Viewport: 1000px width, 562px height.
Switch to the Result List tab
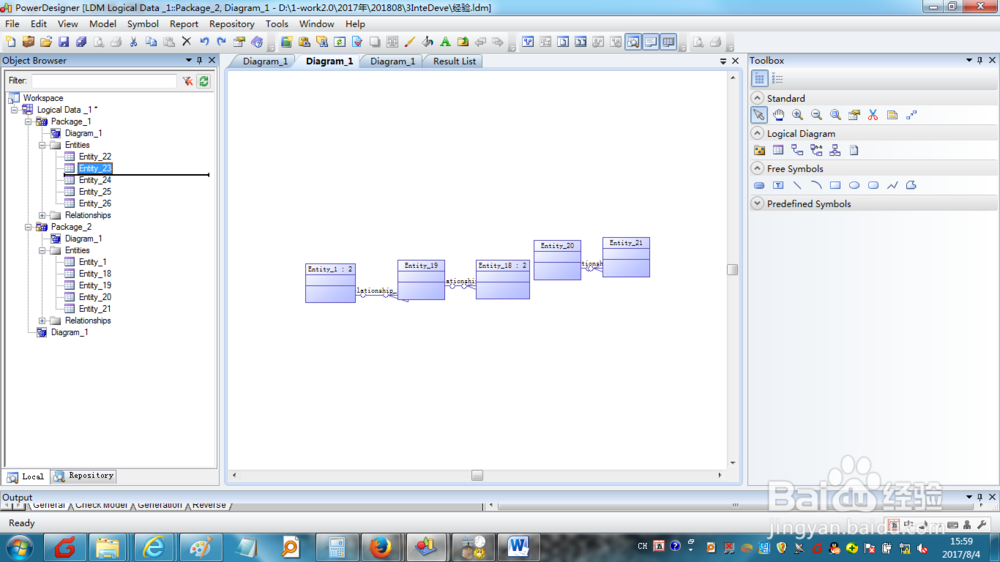click(454, 61)
